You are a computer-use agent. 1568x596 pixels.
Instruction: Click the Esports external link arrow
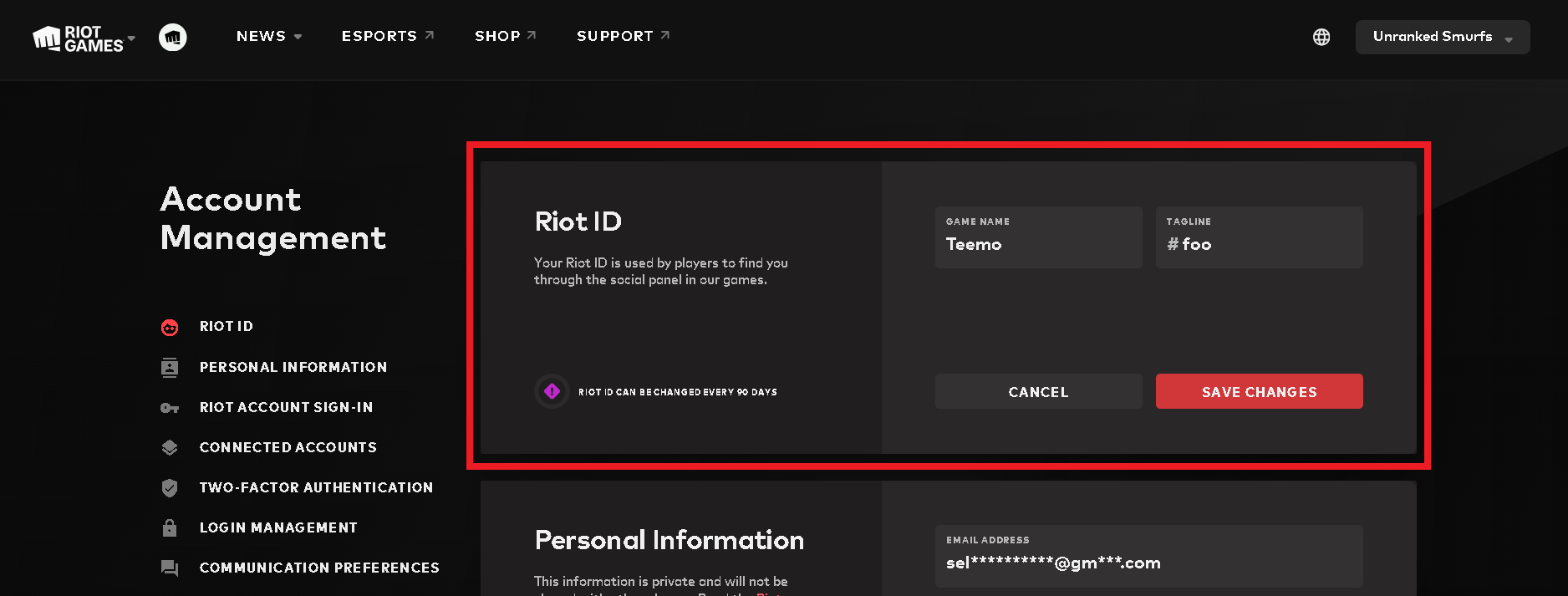click(430, 35)
